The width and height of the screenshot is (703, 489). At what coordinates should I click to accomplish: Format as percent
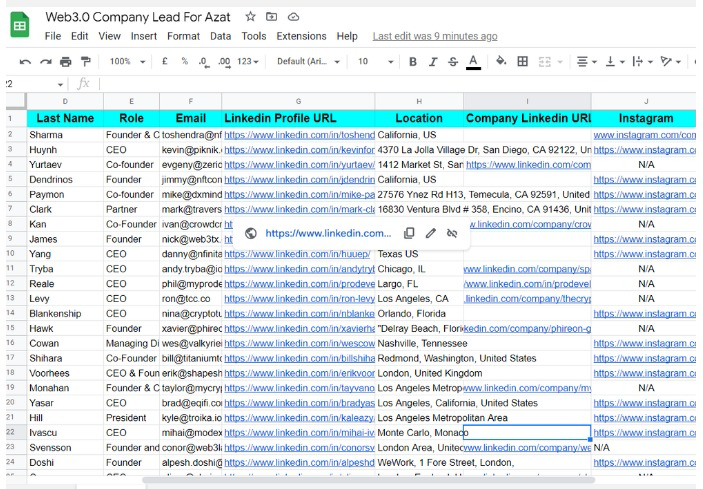184,61
